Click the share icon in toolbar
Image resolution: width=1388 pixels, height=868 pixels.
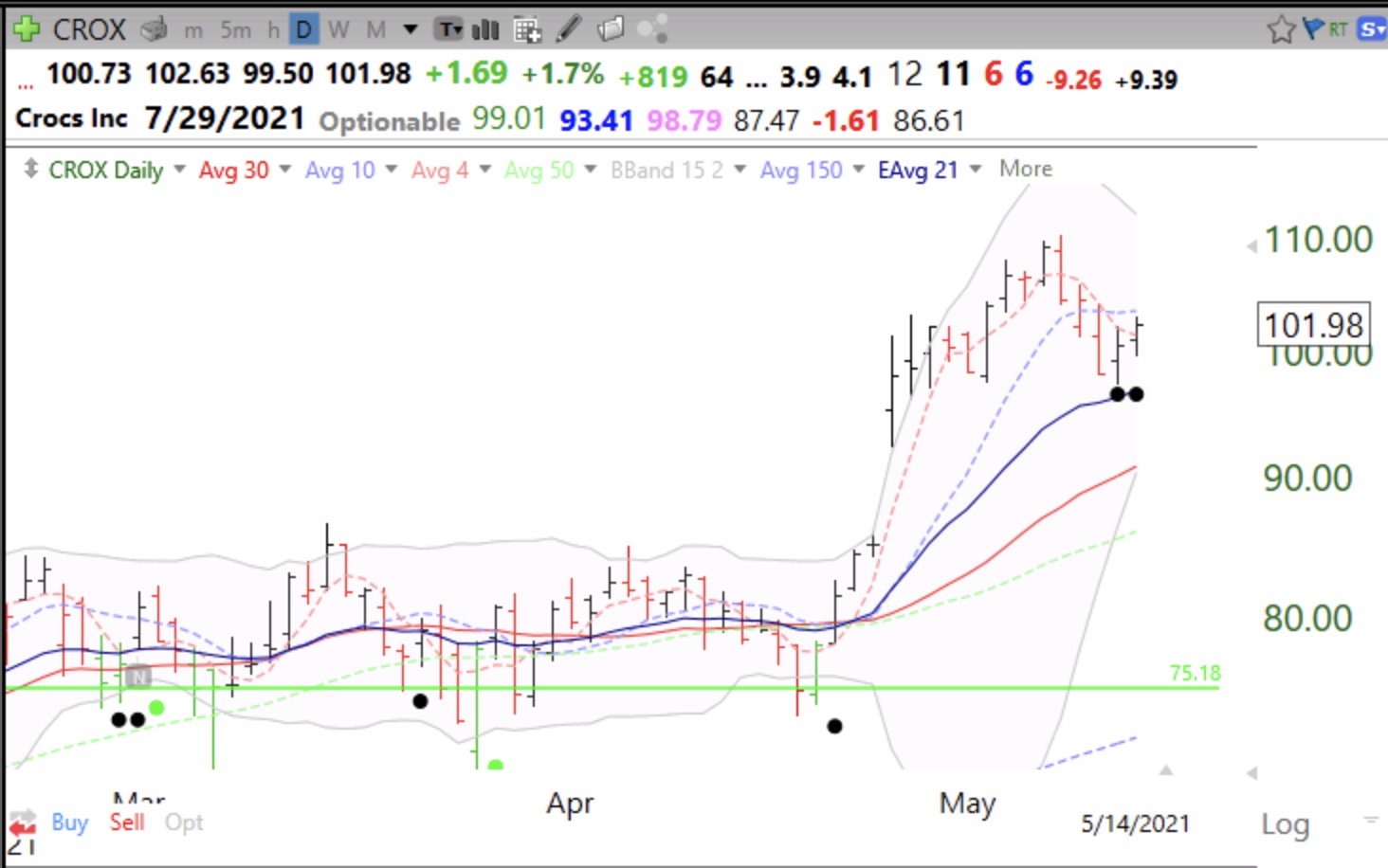653,29
